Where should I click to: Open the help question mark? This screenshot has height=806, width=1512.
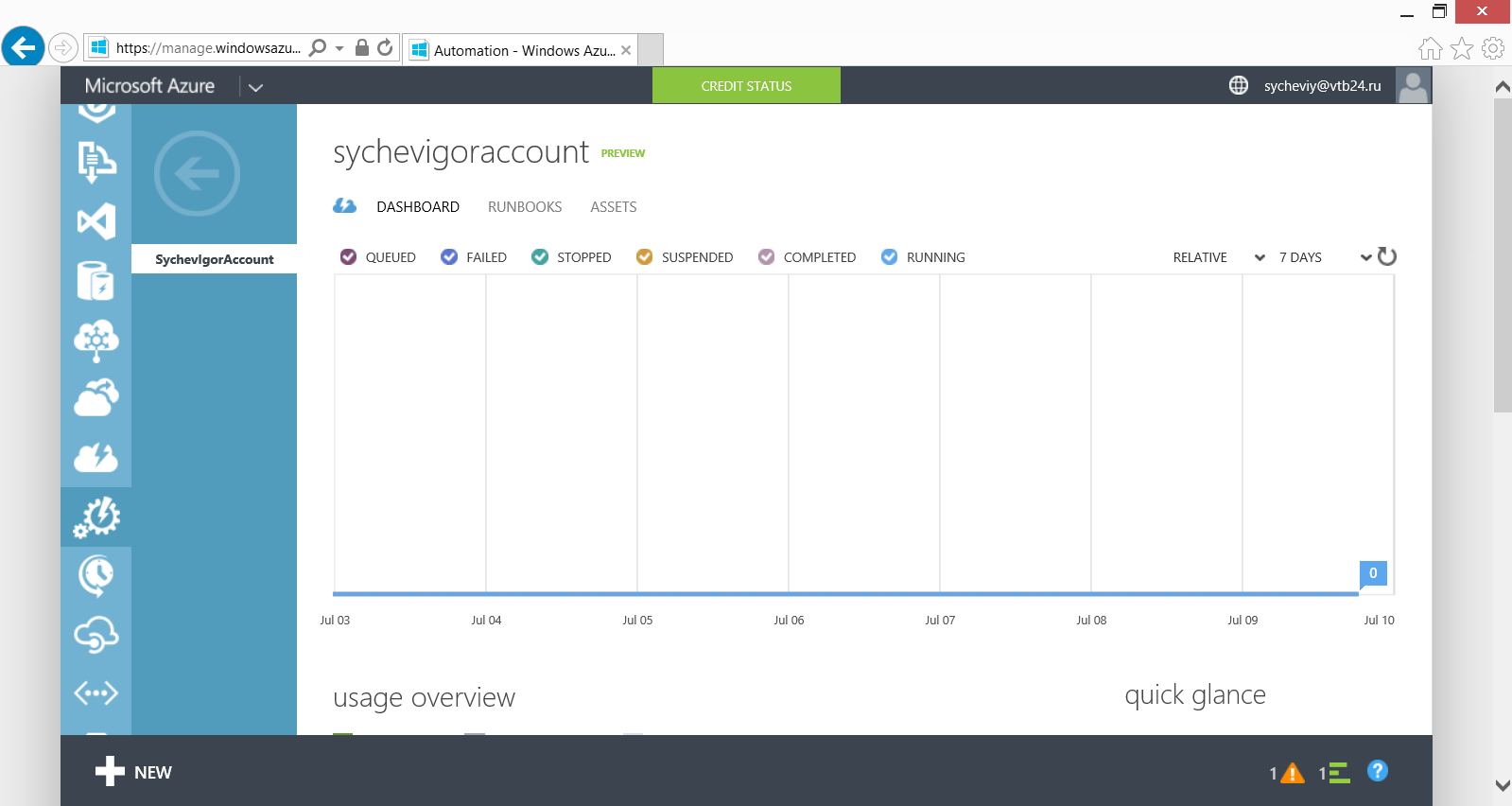coord(1378,771)
